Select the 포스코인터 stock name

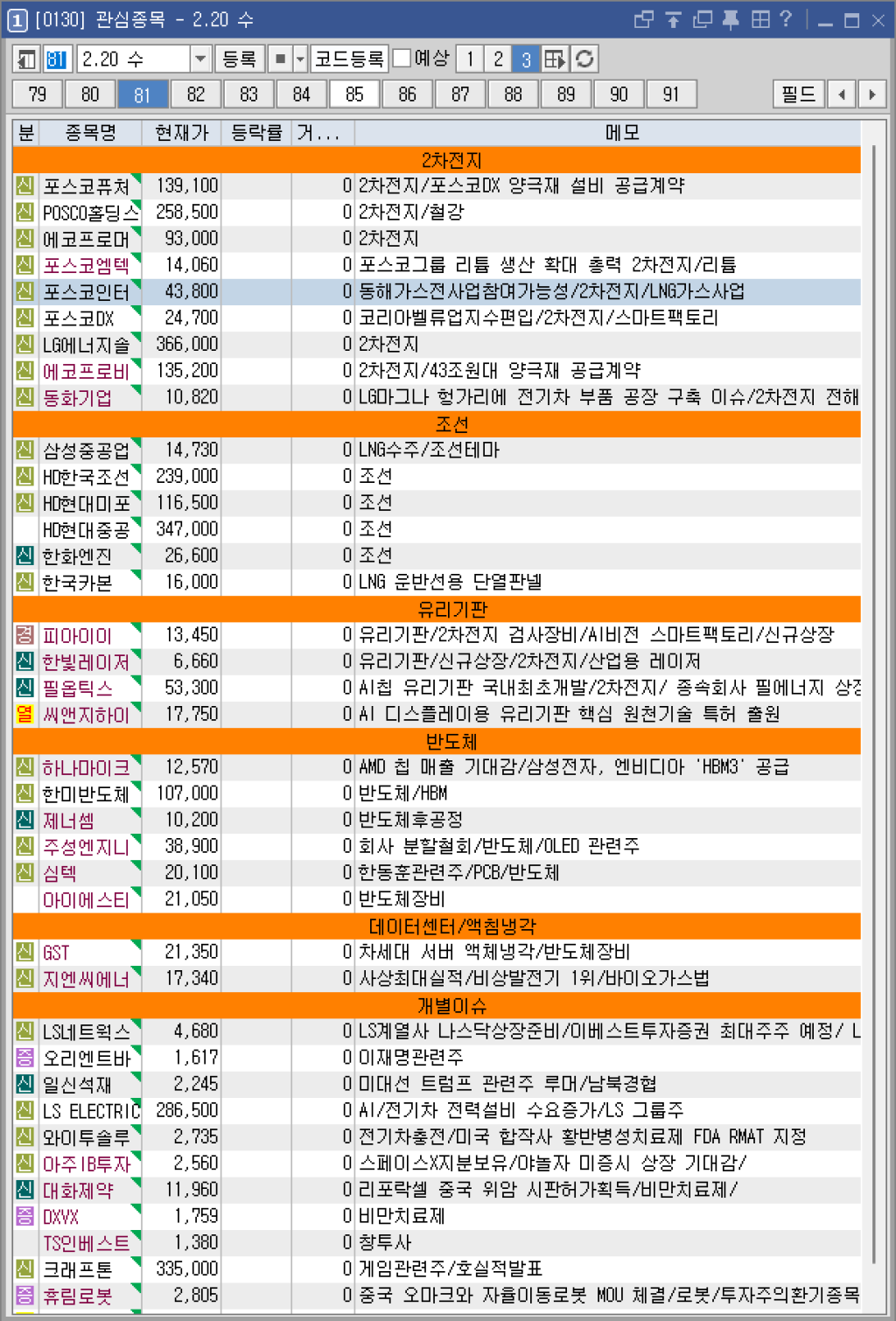coord(86,291)
